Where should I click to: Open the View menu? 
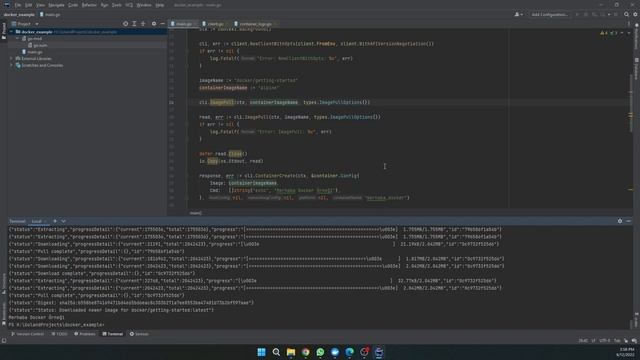point(40,5)
